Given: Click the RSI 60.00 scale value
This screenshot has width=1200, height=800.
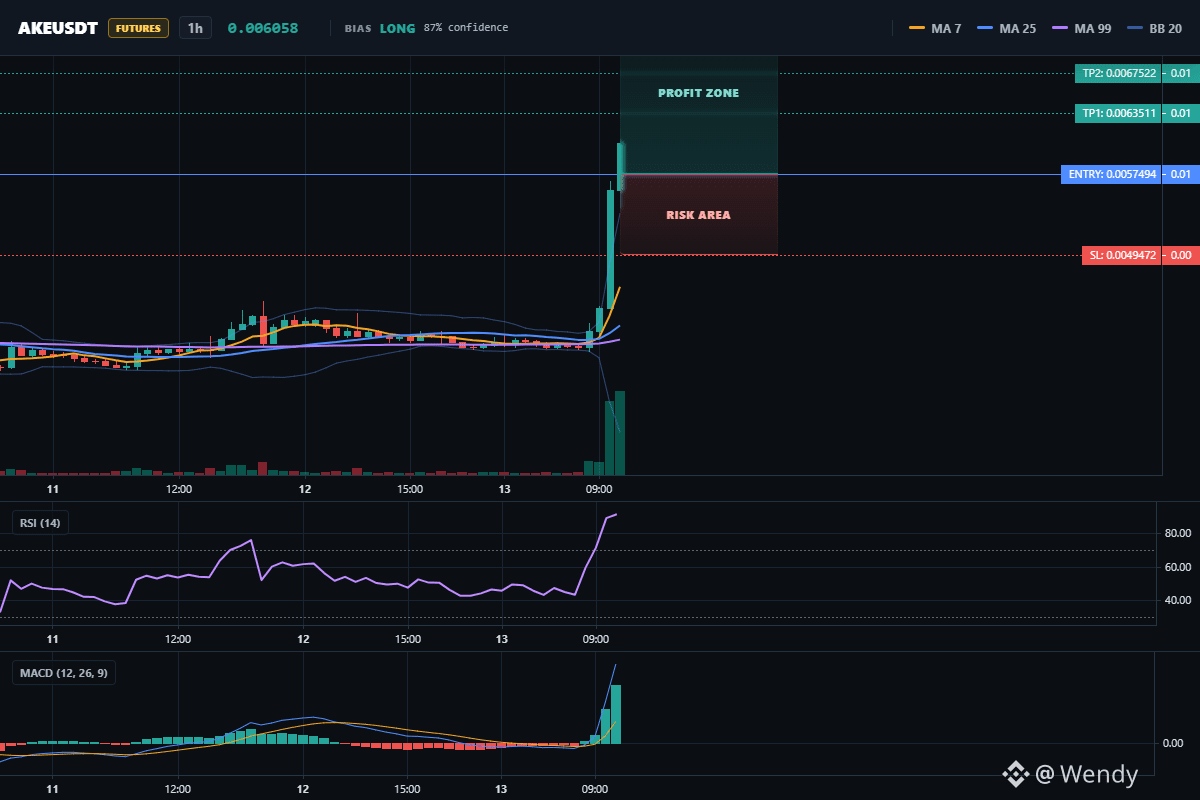Looking at the screenshot, I should coord(1176,567).
